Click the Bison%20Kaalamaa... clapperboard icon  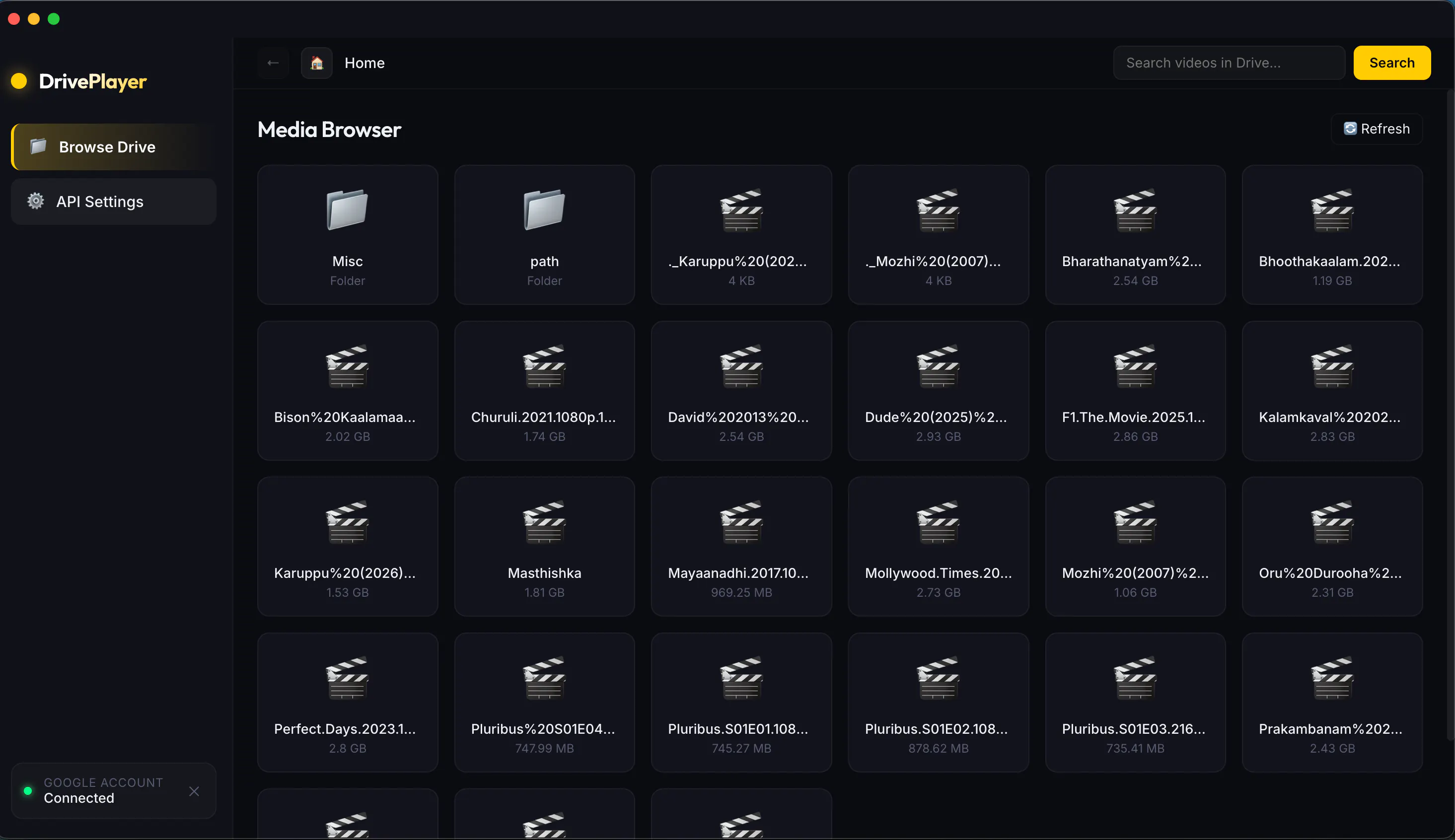(347, 366)
